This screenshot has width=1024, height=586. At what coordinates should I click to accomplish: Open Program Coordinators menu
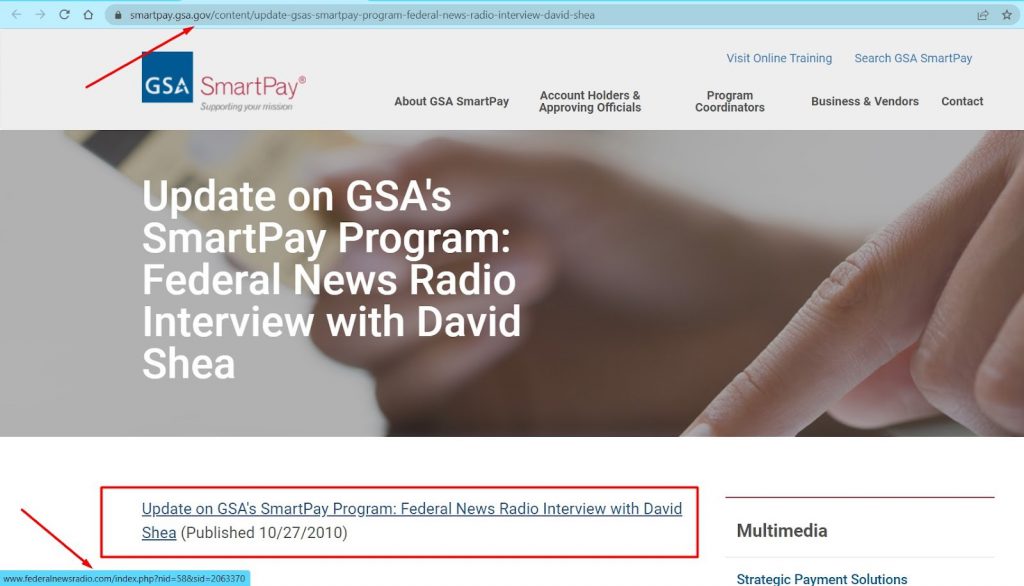click(729, 101)
